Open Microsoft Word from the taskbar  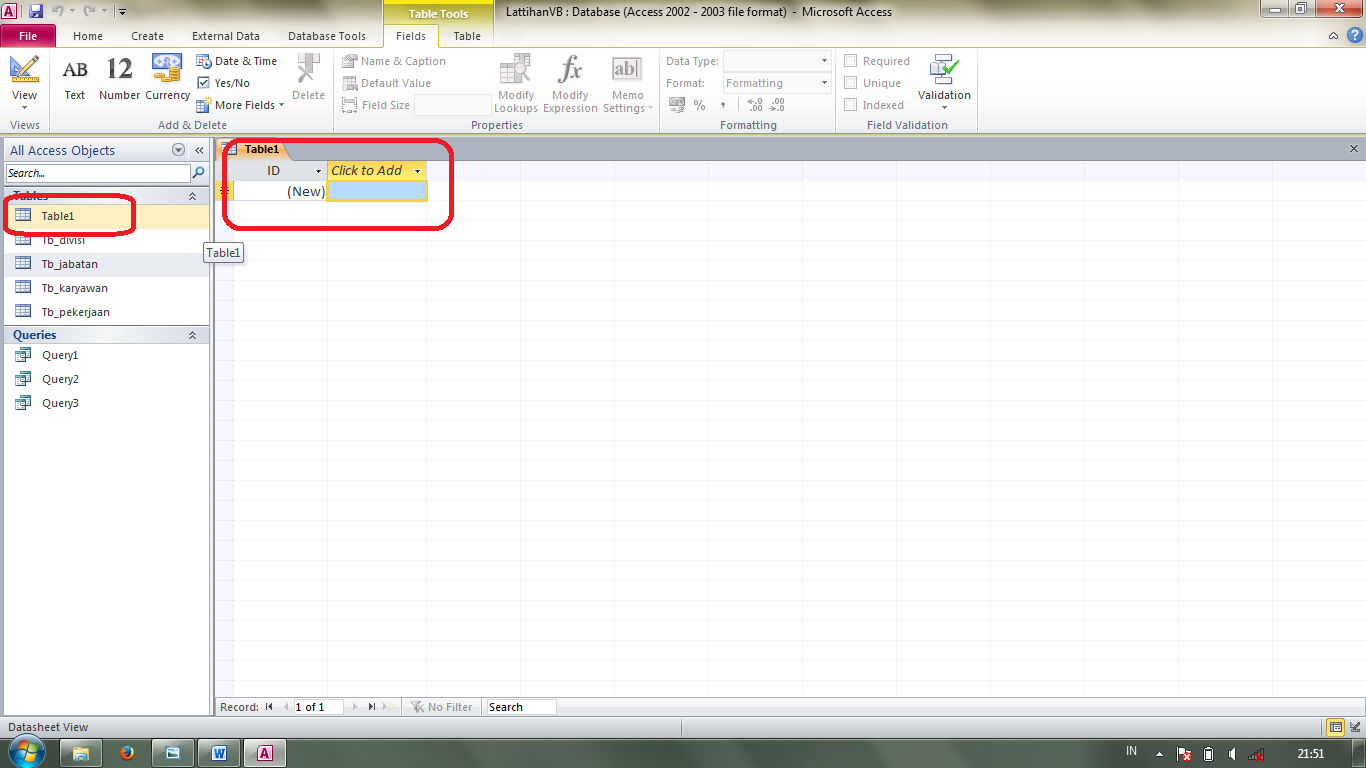[x=218, y=751]
